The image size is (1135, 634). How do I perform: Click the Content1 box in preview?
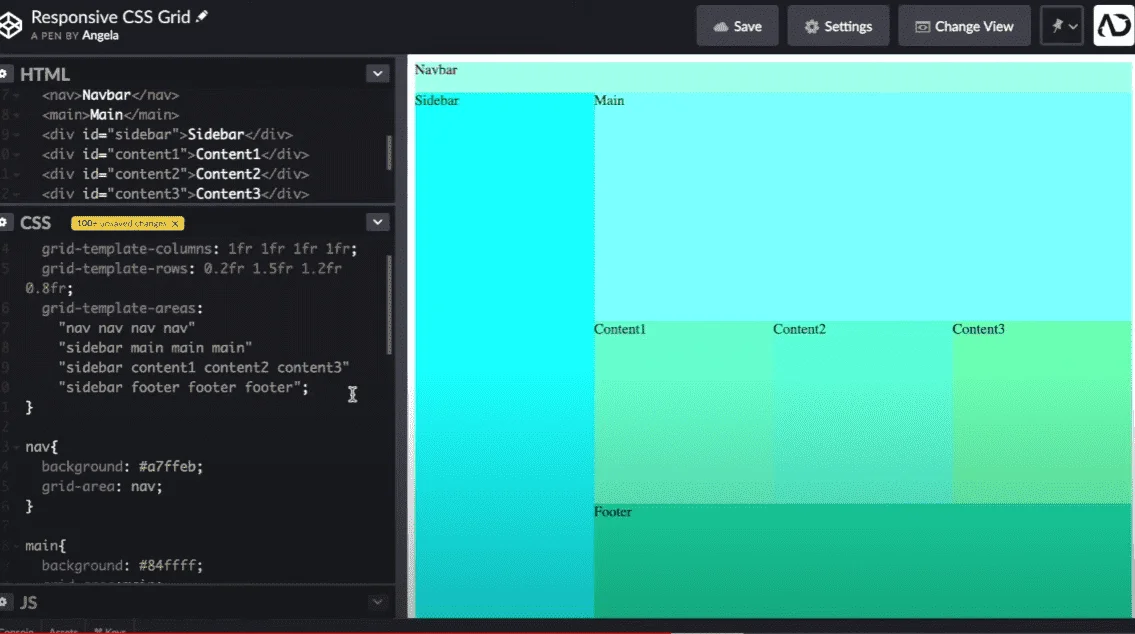683,412
